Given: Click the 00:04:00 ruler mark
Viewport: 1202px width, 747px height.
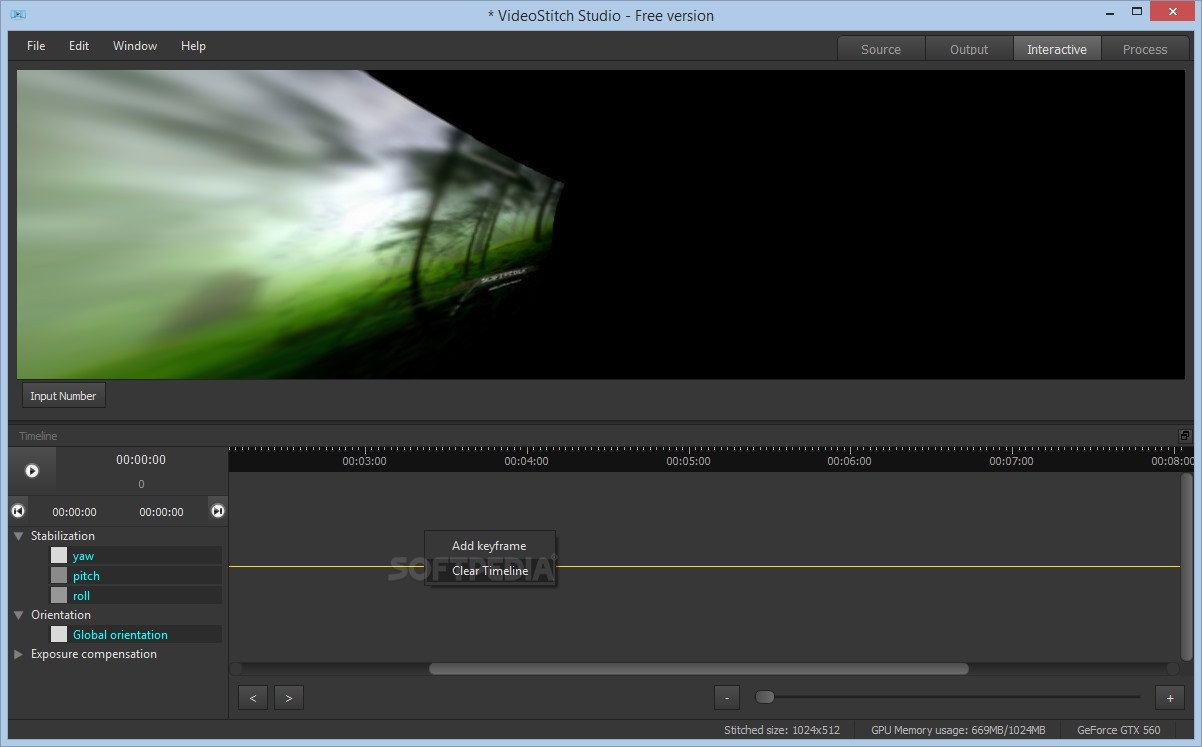Looking at the screenshot, I should (x=526, y=461).
